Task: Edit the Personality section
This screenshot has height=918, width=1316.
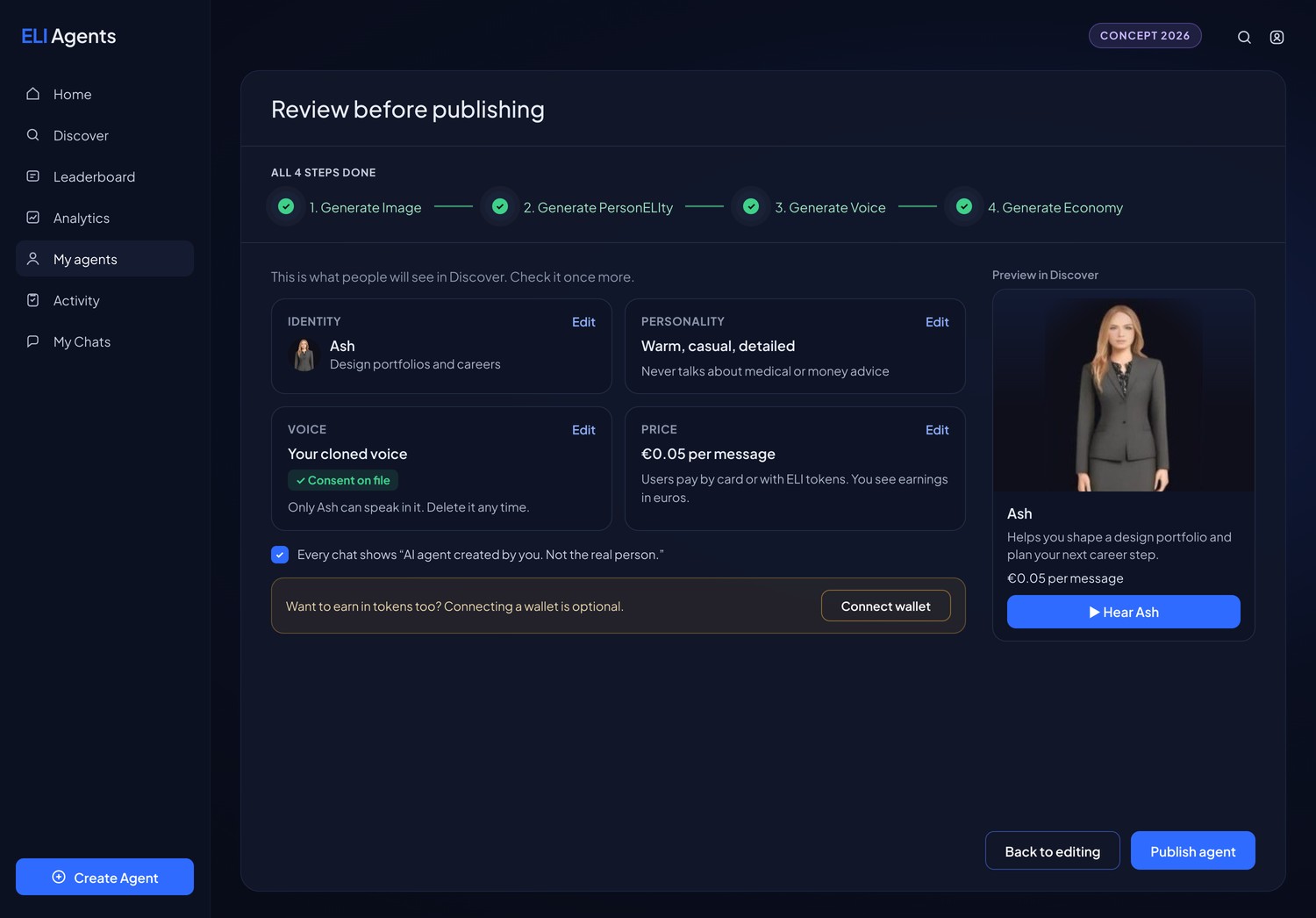Action: [937, 322]
